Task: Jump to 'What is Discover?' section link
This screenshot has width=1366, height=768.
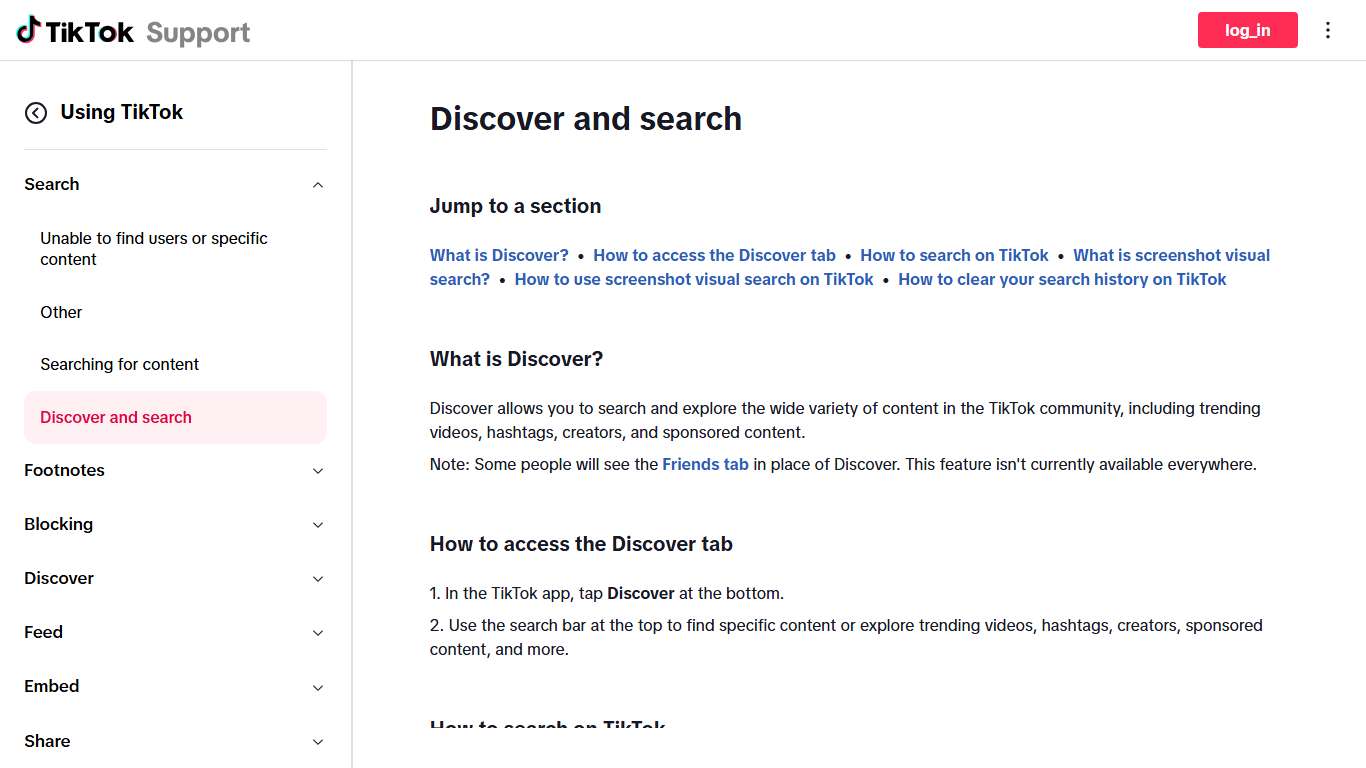Action: click(x=499, y=255)
